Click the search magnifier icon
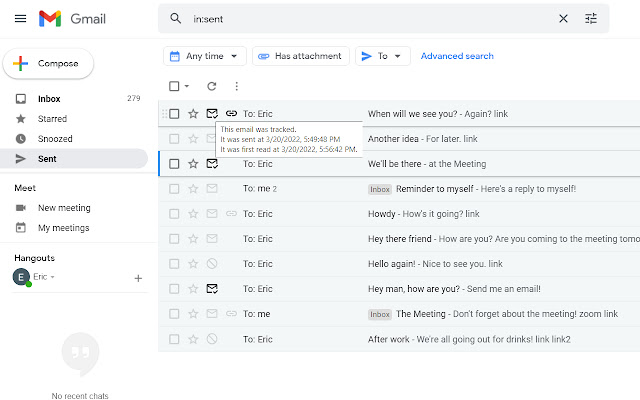Viewport: 640px width, 400px height. [x=176, y=18]
